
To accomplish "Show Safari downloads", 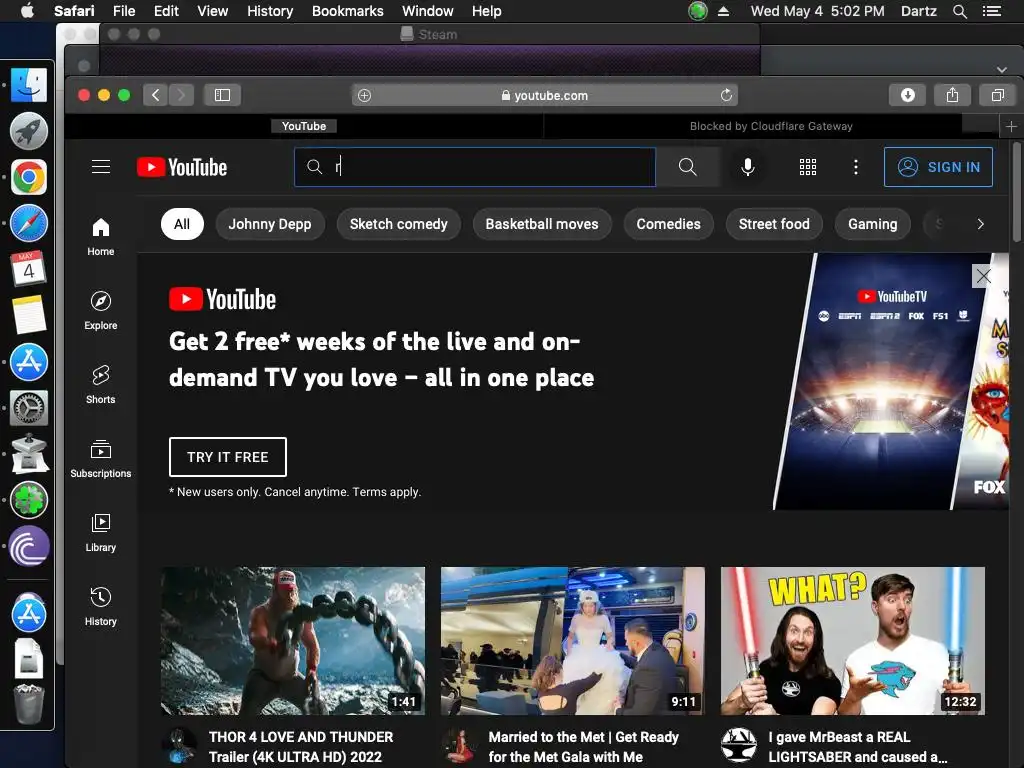I will (907, 95).
